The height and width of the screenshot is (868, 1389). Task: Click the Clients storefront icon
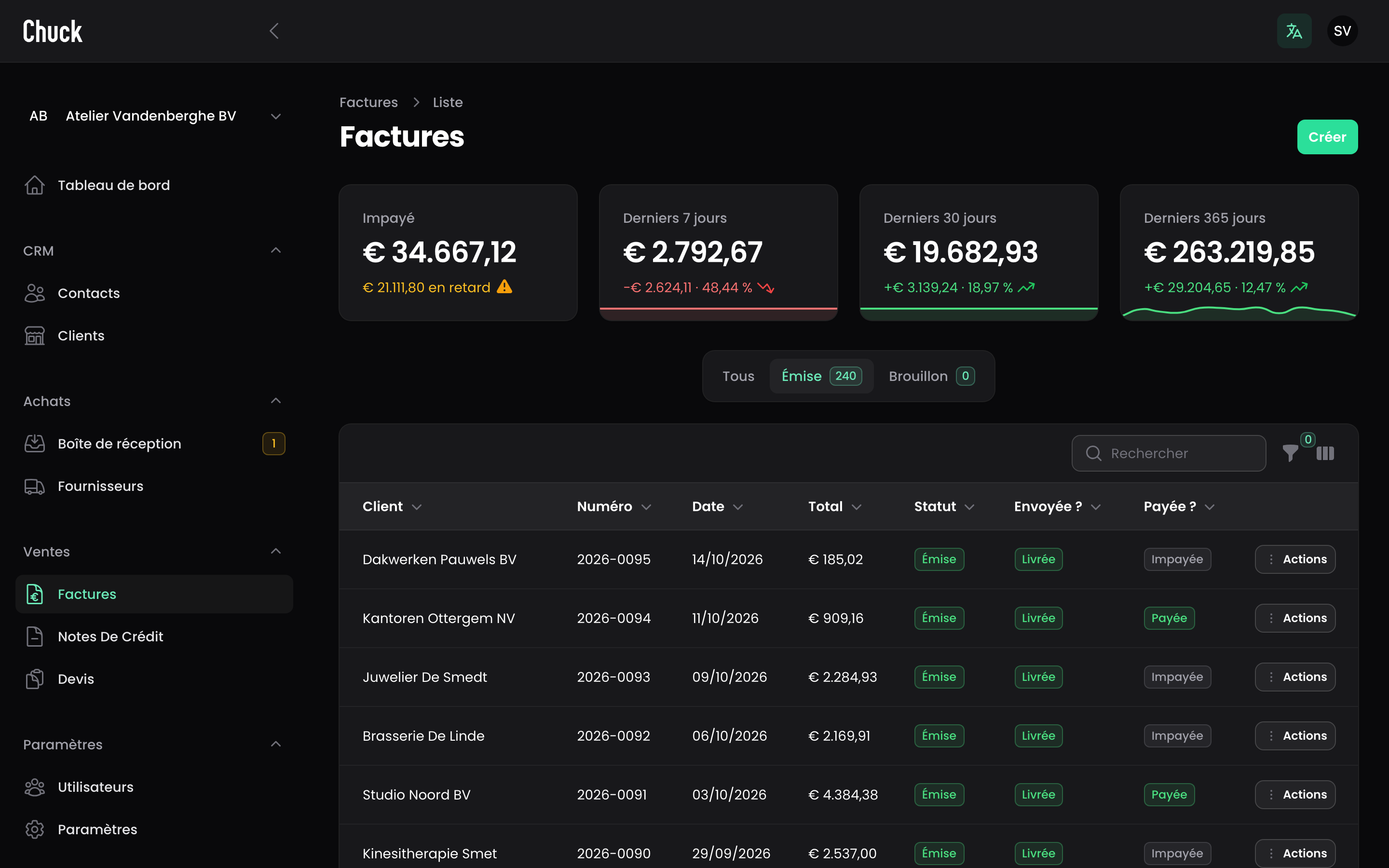(34, 336)
